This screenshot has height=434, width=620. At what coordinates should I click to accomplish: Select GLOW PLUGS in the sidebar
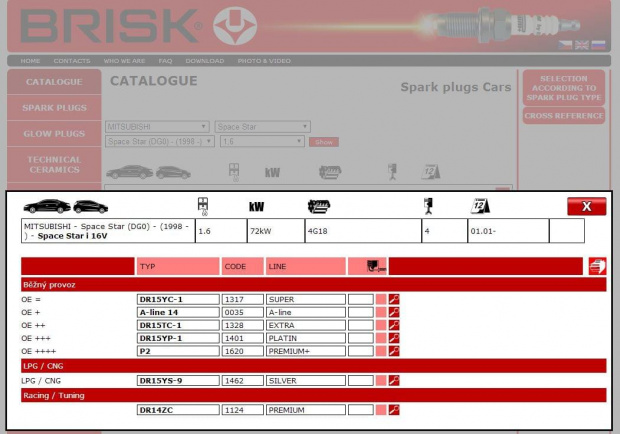coord(55,133)
